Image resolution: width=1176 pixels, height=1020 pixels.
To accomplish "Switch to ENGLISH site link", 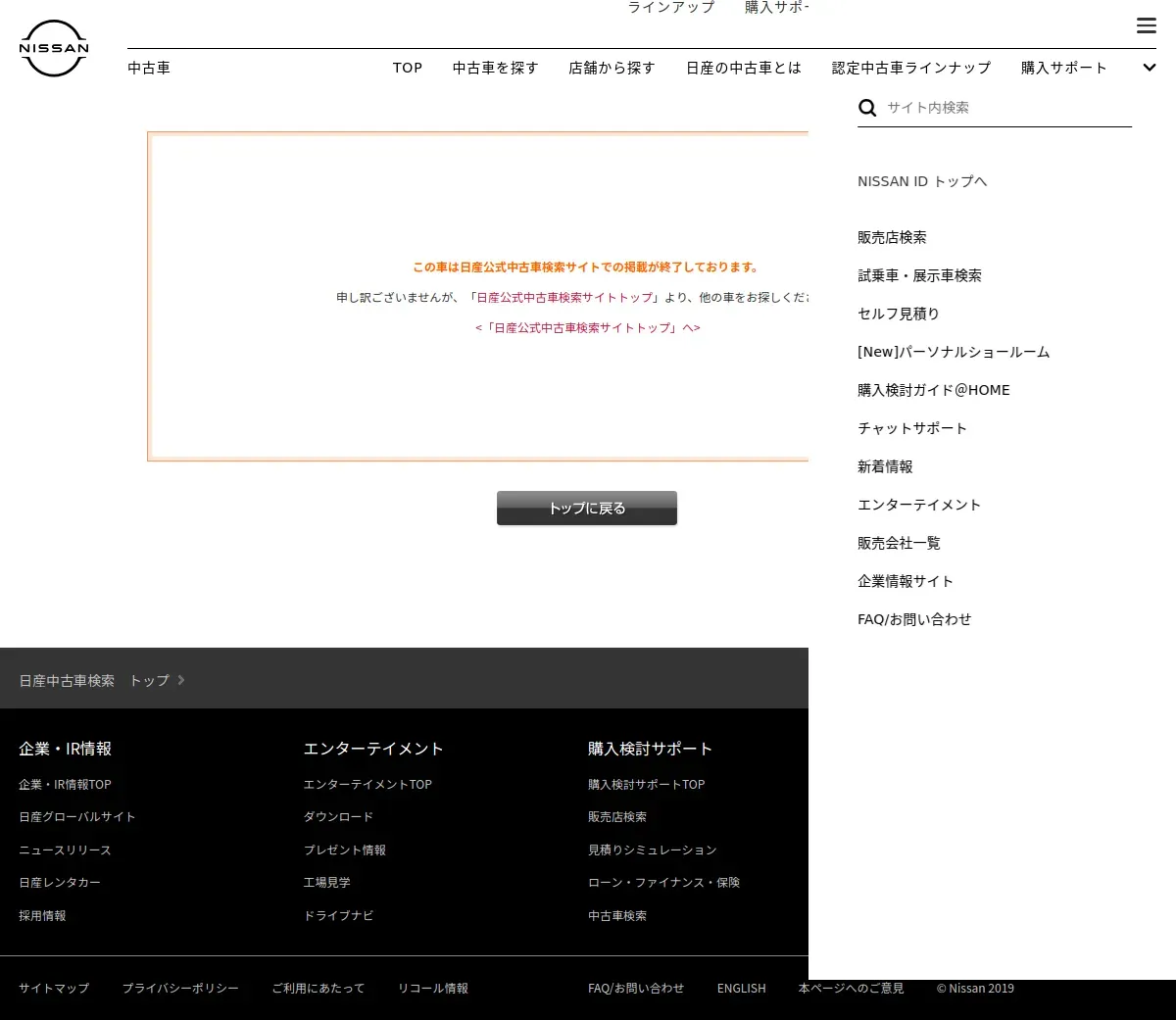I will tap(742, 988).
